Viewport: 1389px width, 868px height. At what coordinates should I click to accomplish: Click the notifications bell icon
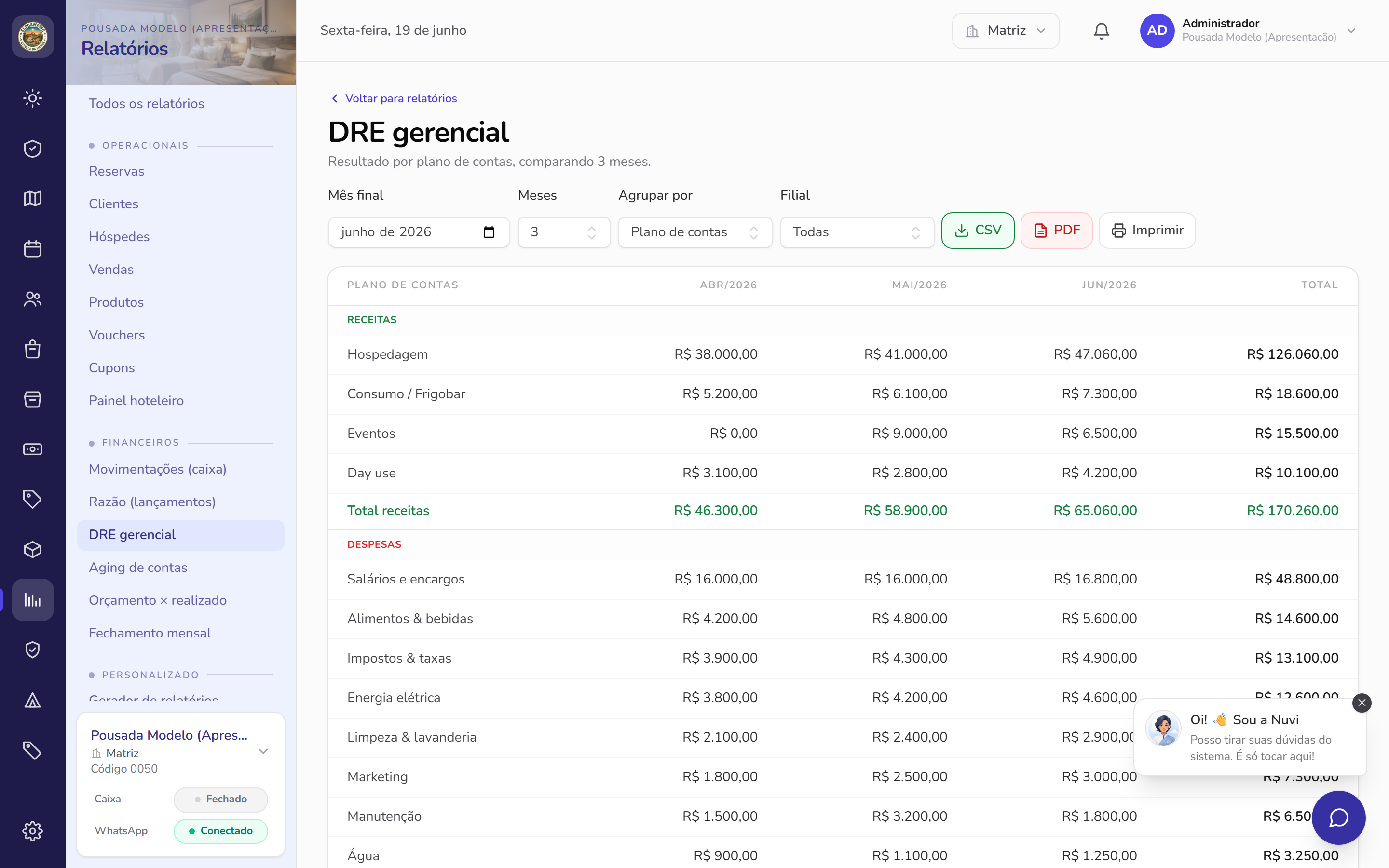pos(1101,31)
